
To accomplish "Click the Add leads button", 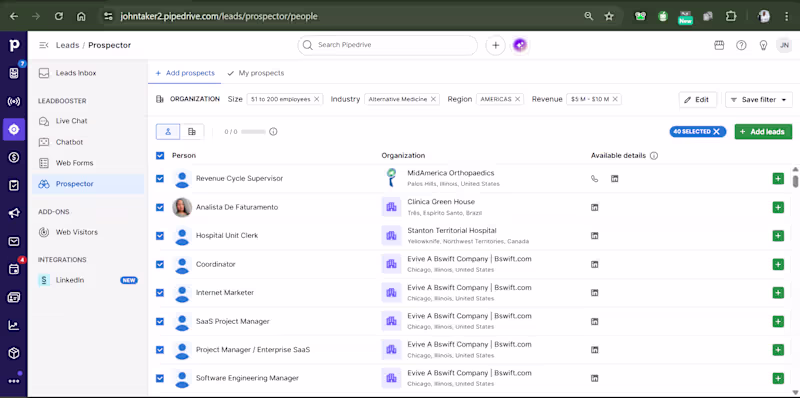I will [763, 132].
